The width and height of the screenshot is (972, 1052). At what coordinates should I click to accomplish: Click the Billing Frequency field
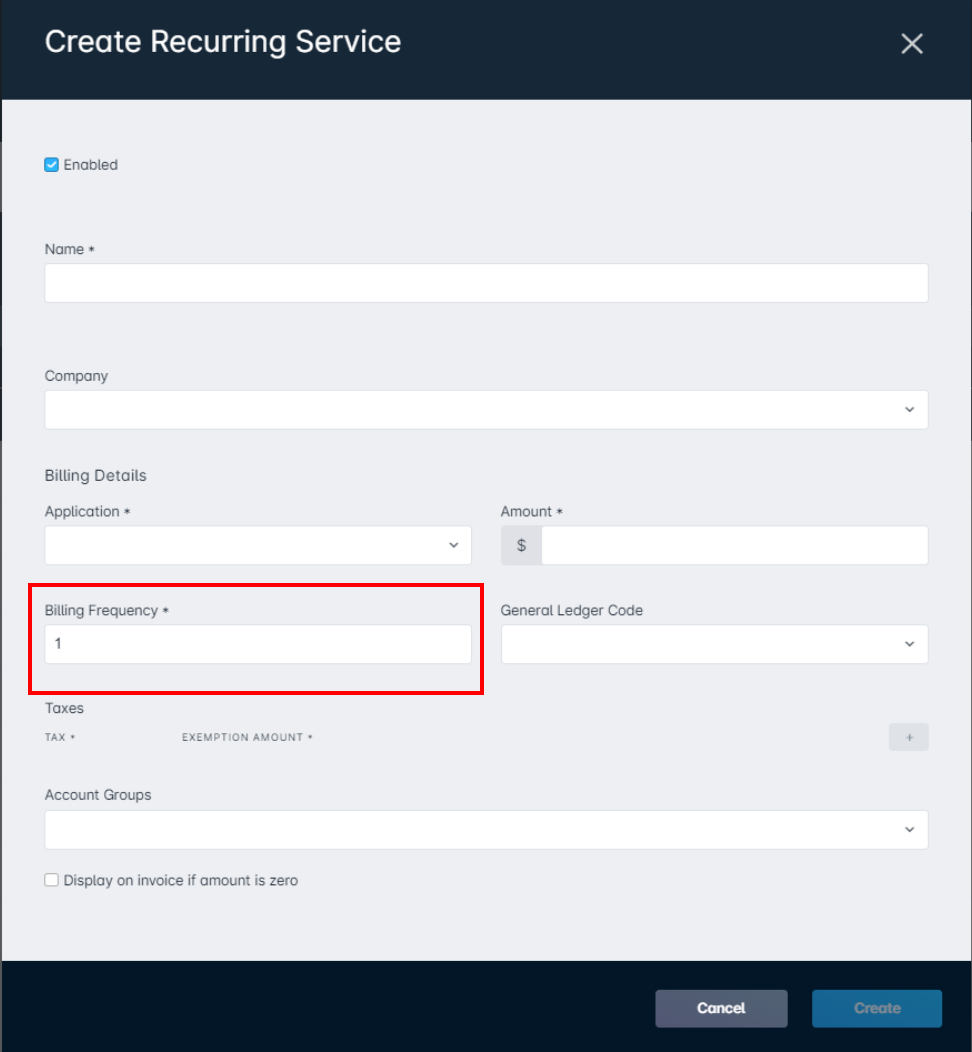[x=258, y=644]
